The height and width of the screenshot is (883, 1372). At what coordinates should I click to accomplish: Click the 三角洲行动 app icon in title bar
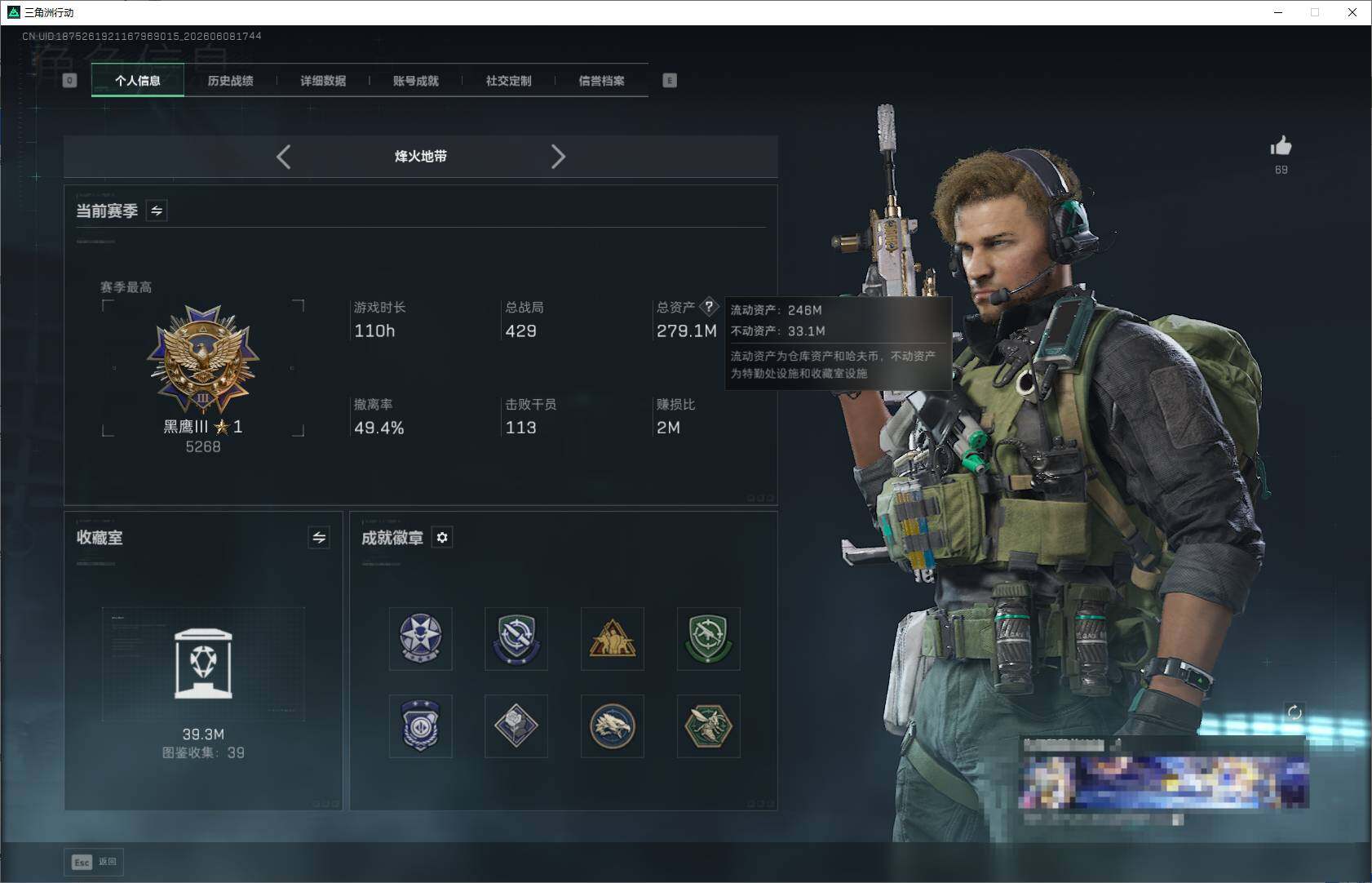(x=12, y=12)
